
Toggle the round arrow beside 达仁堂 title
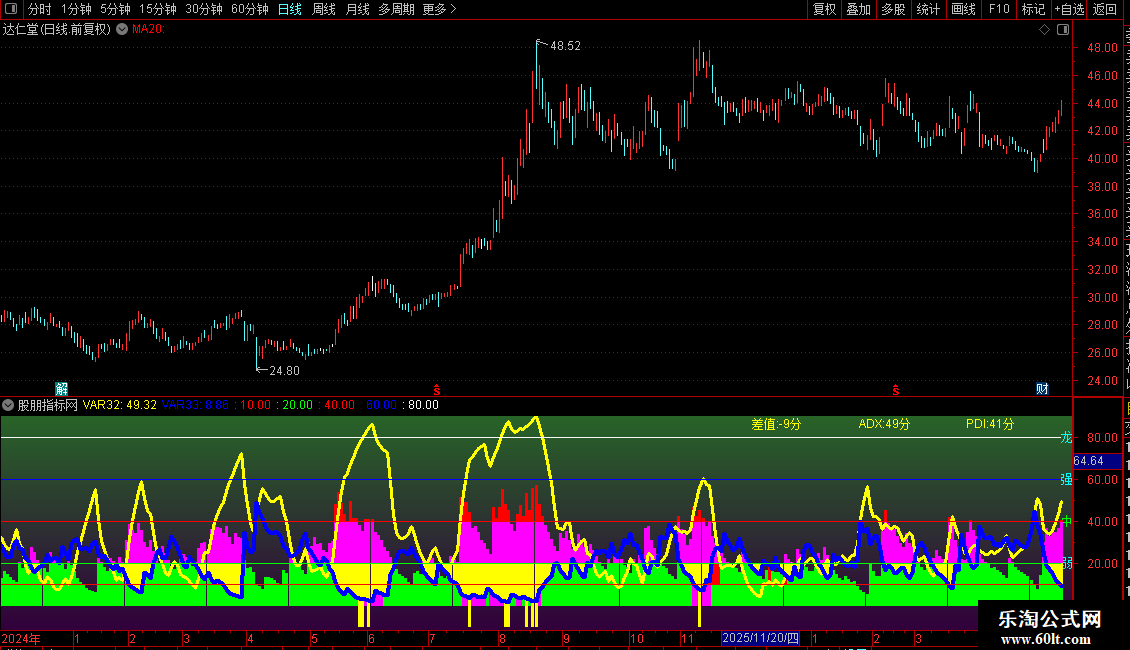pos(123,29)
